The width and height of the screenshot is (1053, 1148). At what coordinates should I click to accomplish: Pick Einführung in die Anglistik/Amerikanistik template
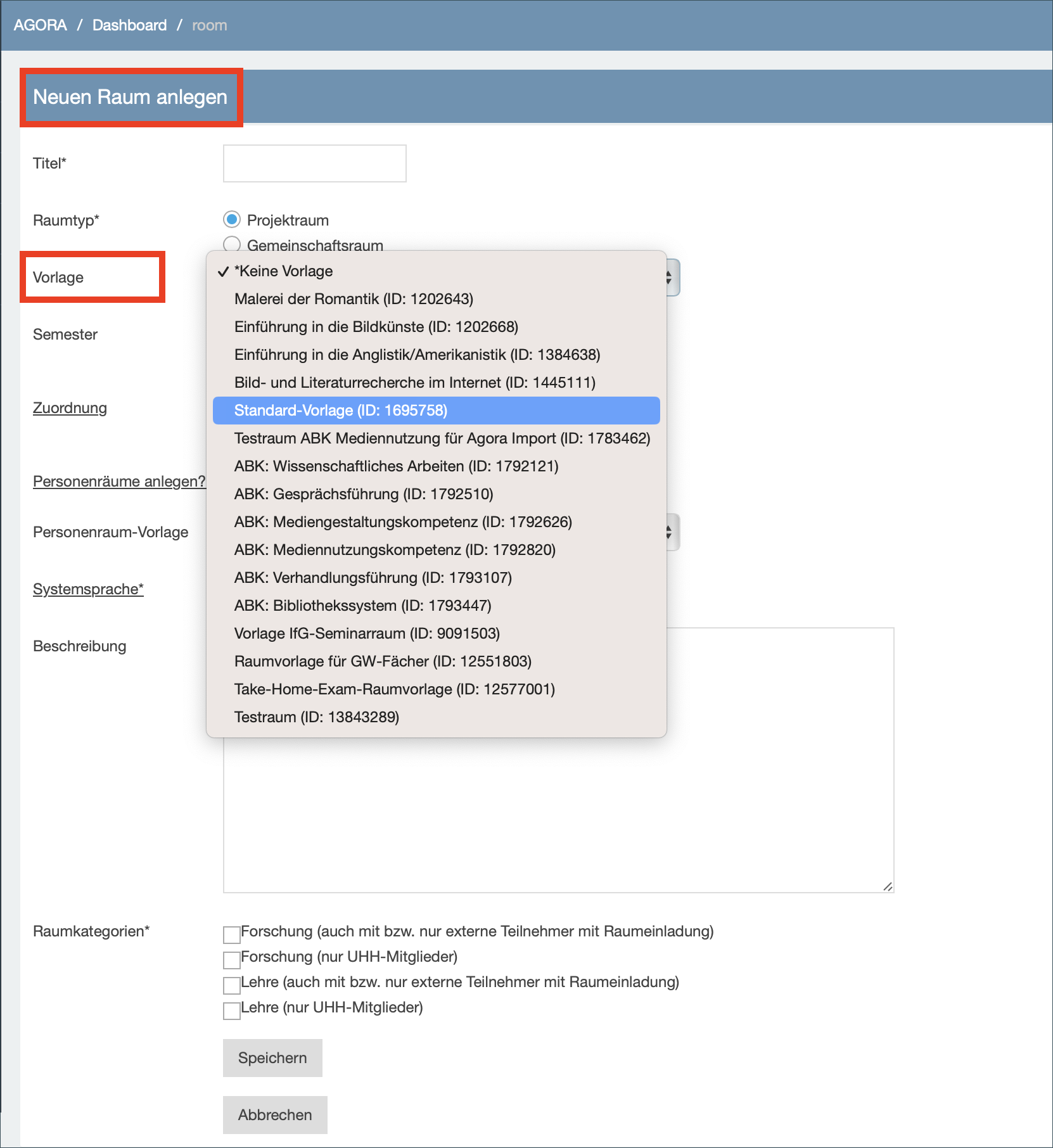(x=437, y=355)
